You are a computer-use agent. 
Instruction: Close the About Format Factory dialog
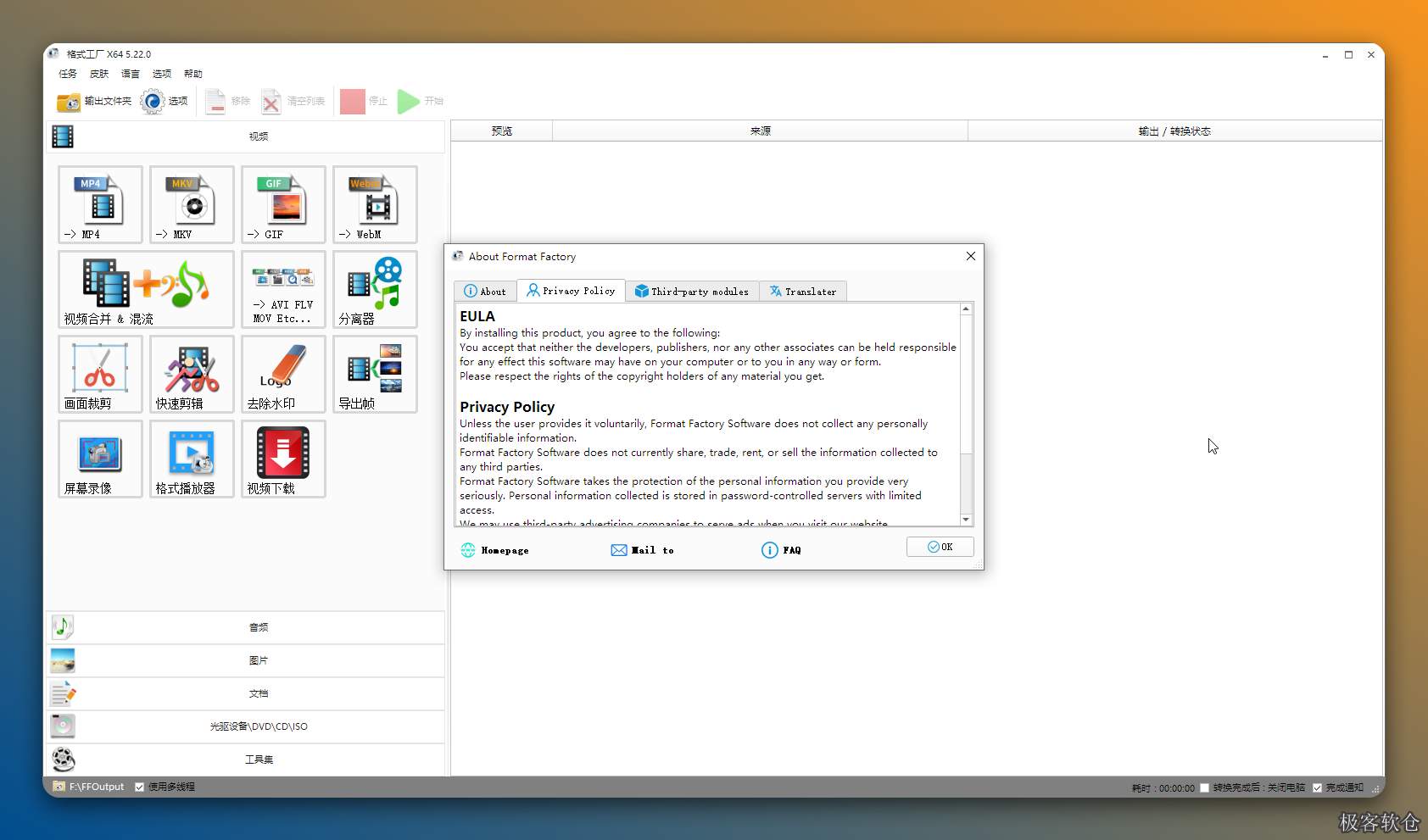[x=971, y=256]
